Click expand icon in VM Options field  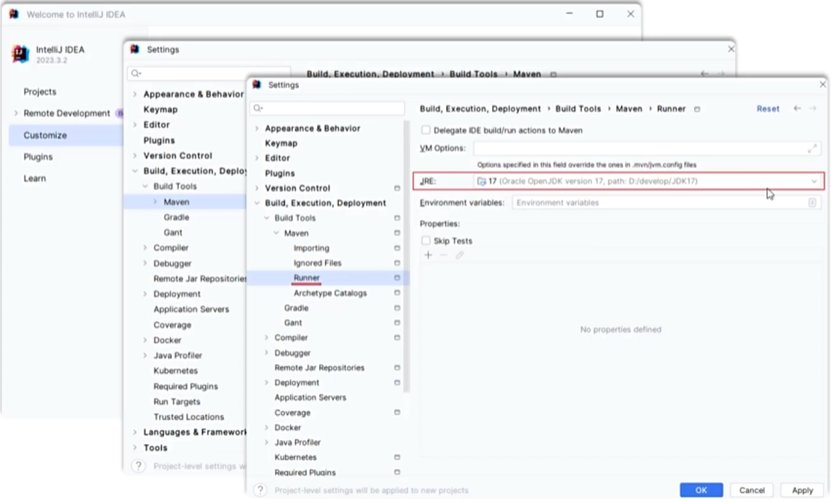(x=812, y=149)
